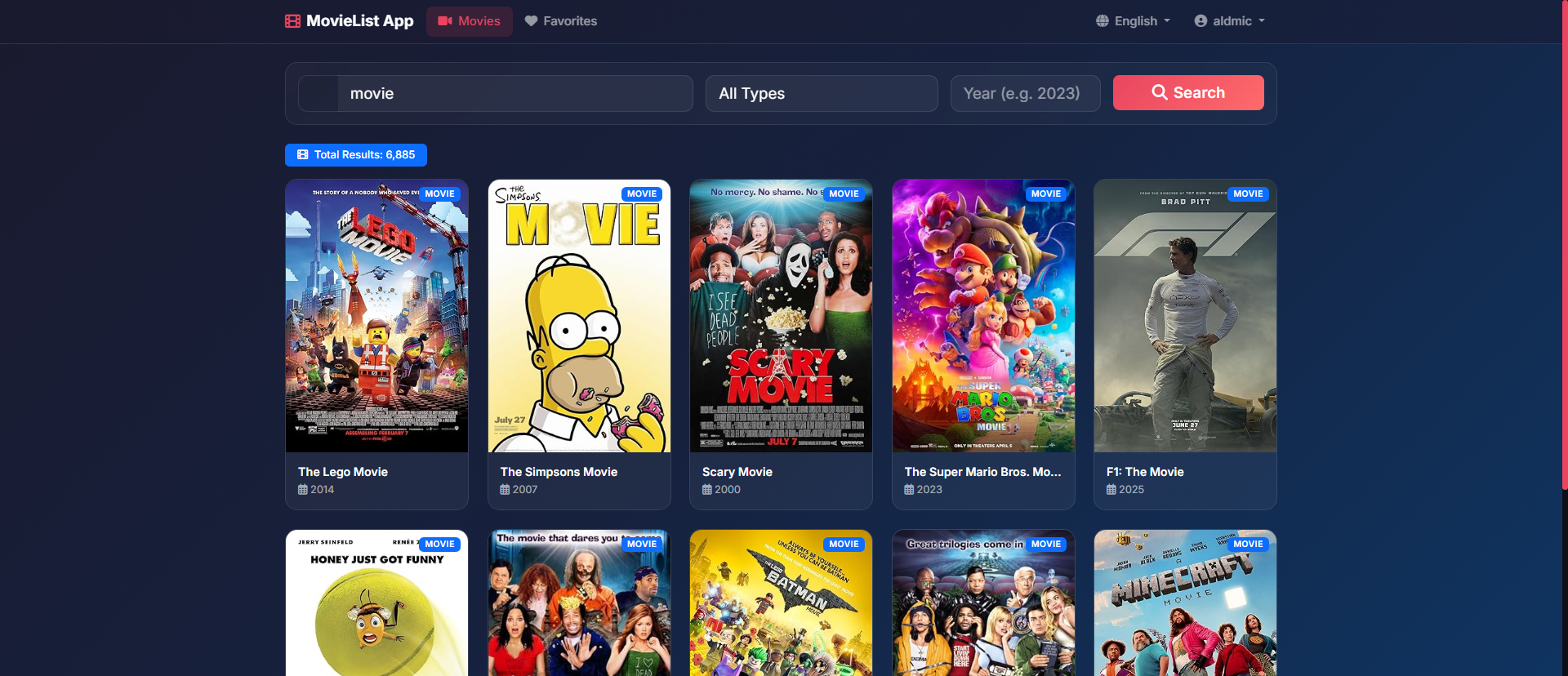Open the Favorites tab
This screenshot has width=1568, height=676.
(x=561, y=21)
